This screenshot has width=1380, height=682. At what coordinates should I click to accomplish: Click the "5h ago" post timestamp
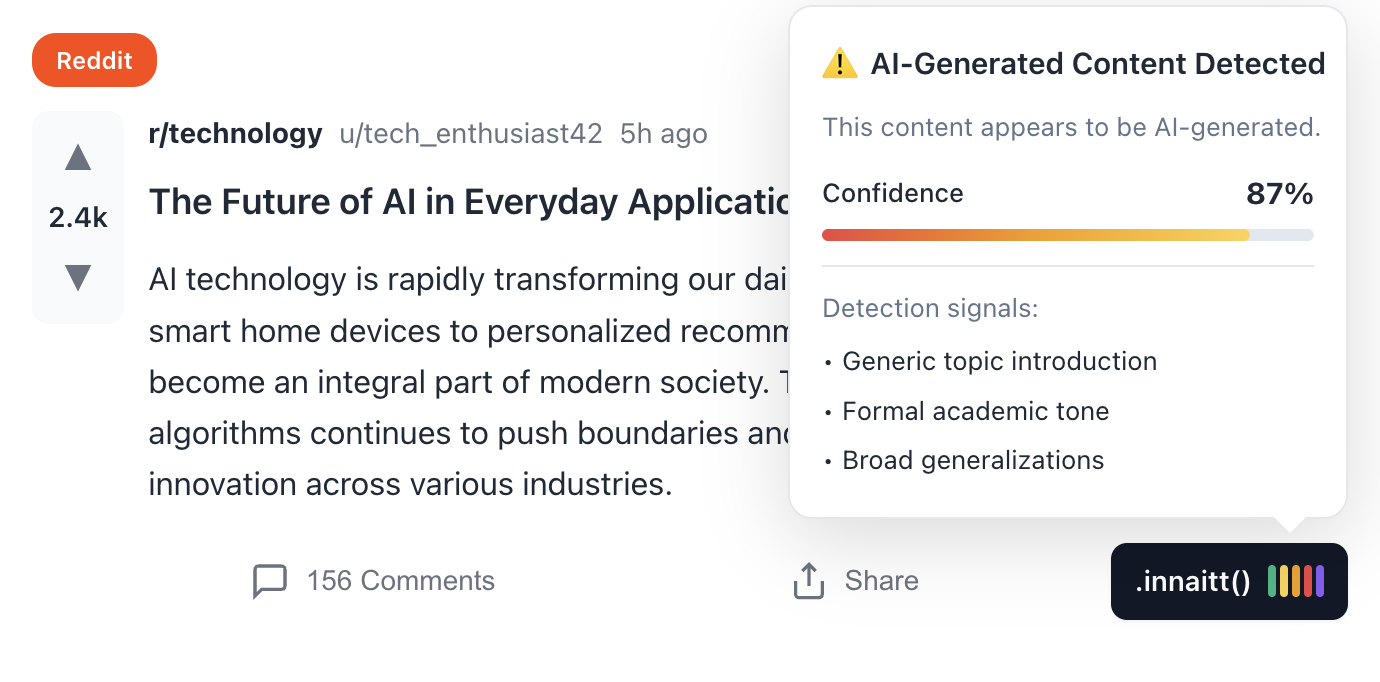pos(663,134)
